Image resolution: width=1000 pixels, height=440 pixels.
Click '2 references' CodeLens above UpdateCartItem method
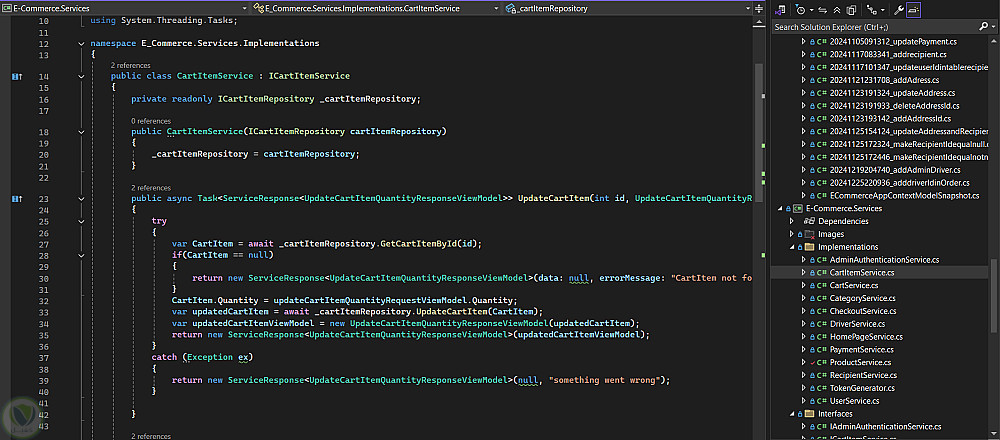point(151,188)
